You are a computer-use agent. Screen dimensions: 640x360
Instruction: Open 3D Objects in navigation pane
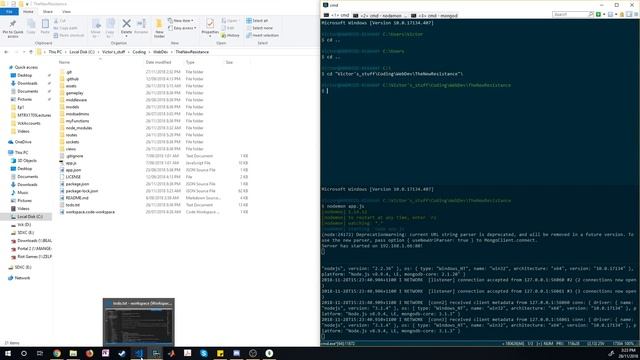(x=27, y=161)
